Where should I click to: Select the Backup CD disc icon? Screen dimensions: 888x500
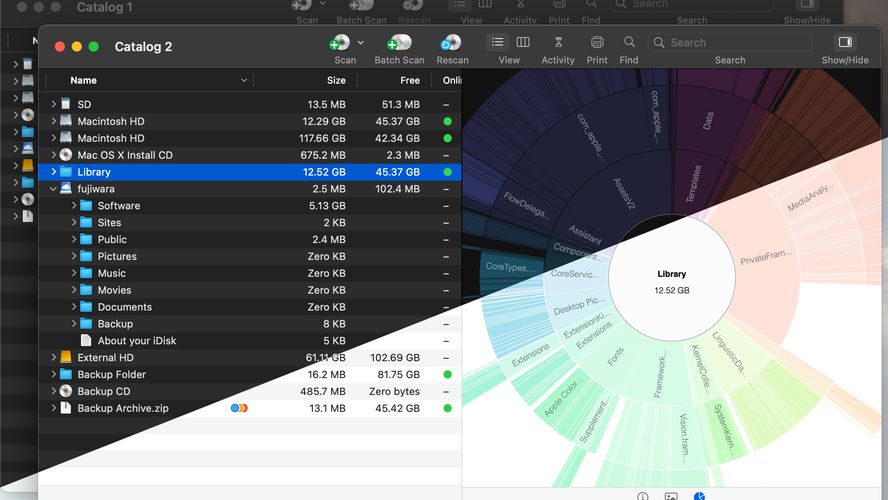point(66,391)
